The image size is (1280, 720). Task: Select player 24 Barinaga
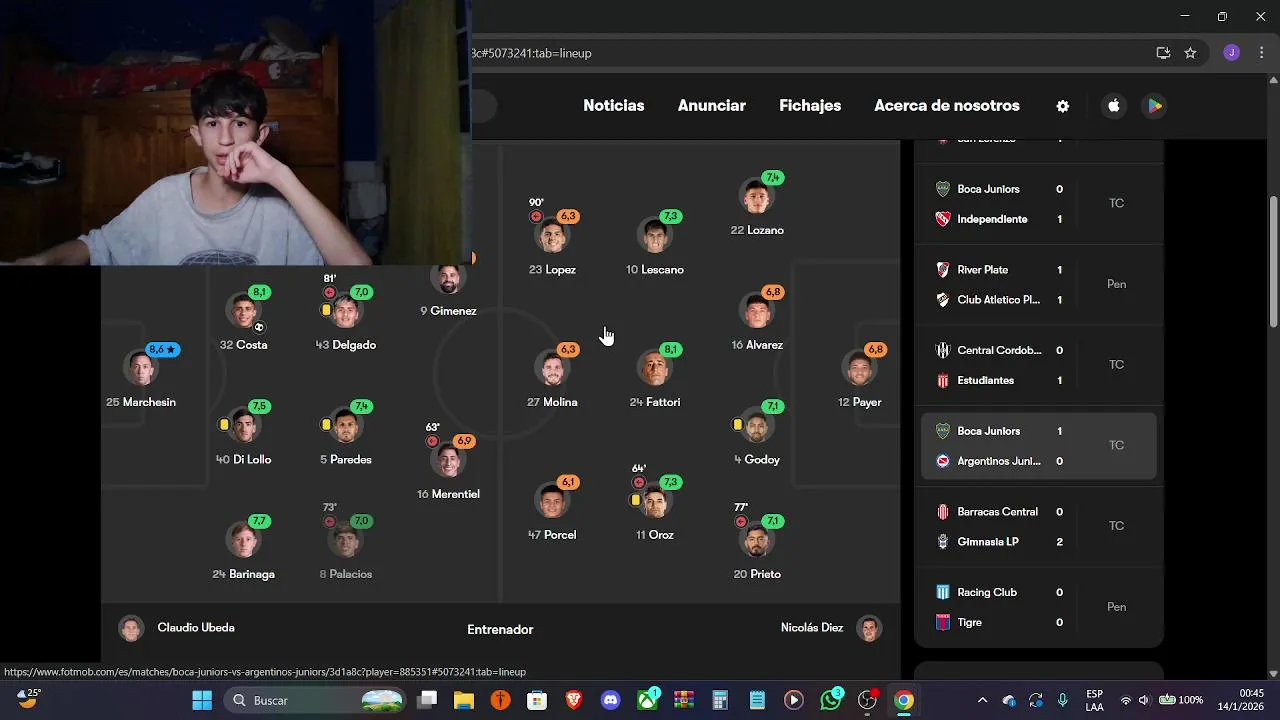click(x=244, y=550)
